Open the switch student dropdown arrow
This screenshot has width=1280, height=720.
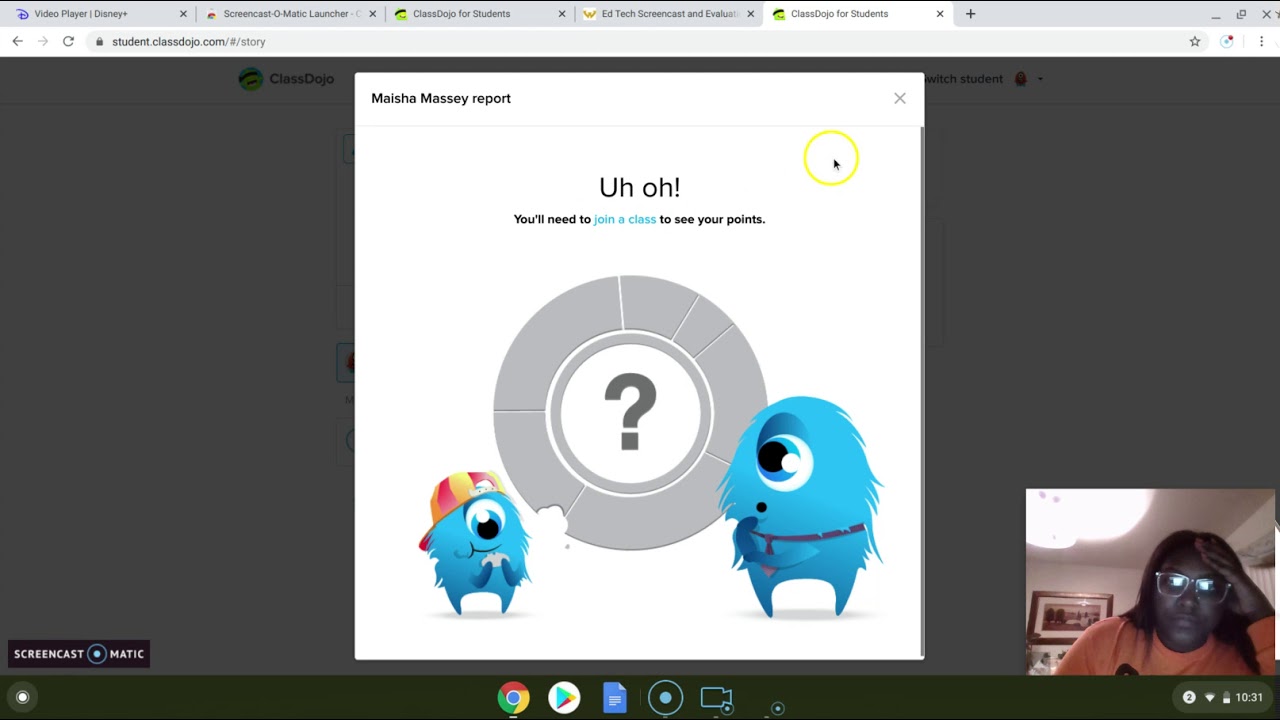point(1040,79)
